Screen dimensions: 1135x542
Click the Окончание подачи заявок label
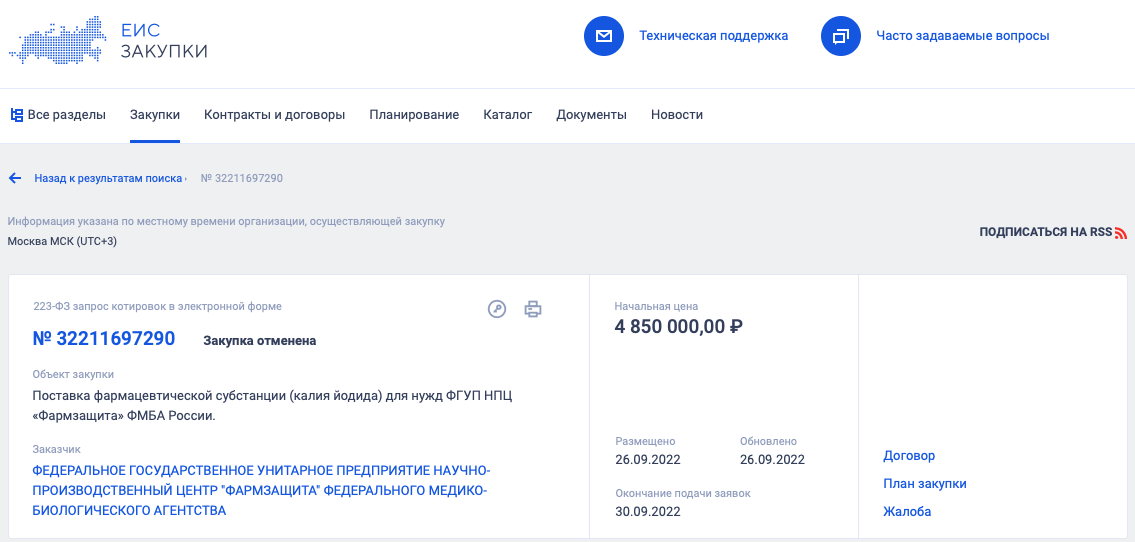[x=683, y=494]
